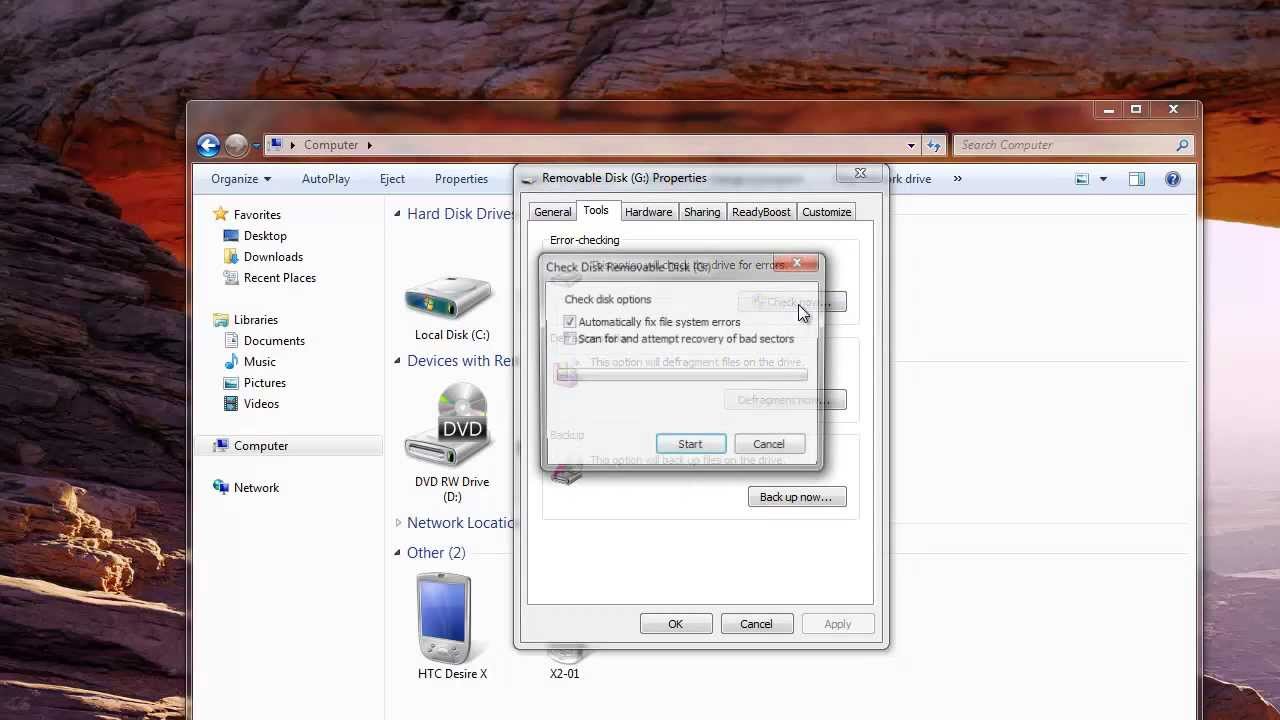Image resolution: width=1280 pixels, height=720 pixels.
Task: Open the Organize dropdown menu
Action: tap(240, 179)
